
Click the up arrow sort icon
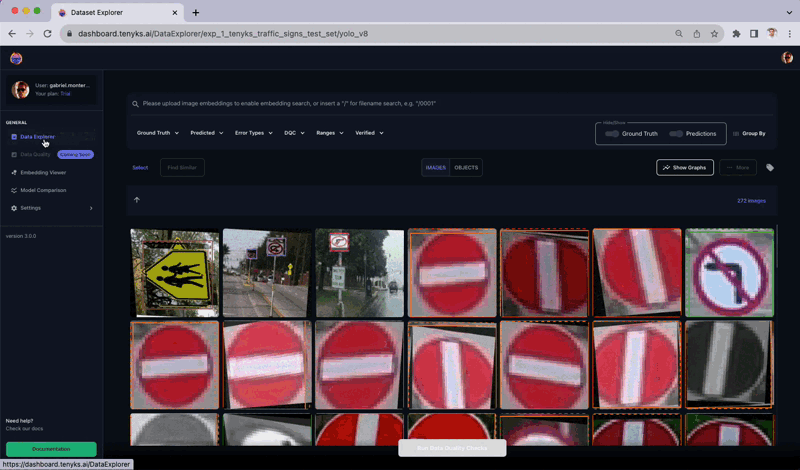click(x=137, y=200)
